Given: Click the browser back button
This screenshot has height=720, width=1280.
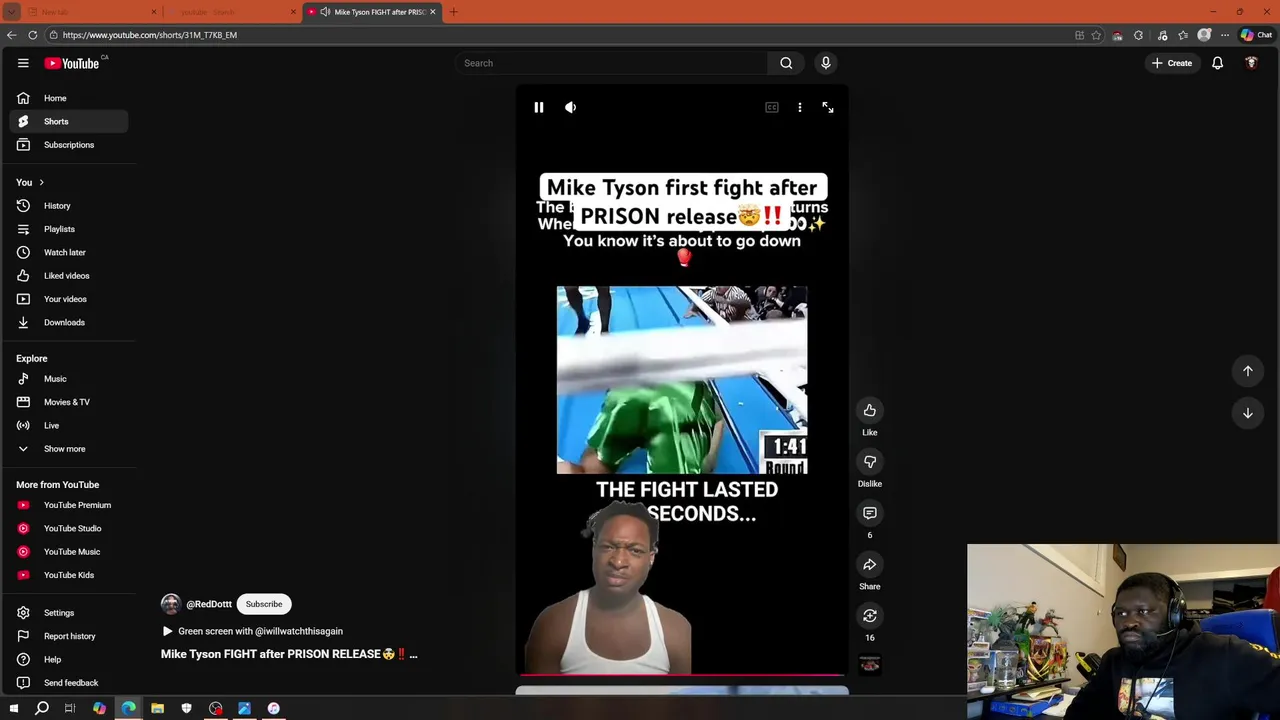Looking at the screenshot, I should pos(11,35).
